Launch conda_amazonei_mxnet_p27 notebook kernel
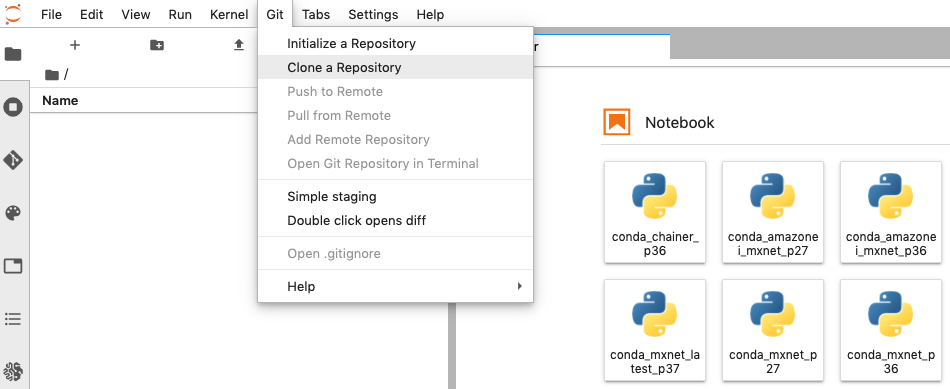Image resolution: width=950 pixels, height=389 pixels. click(x=772, y=211)
